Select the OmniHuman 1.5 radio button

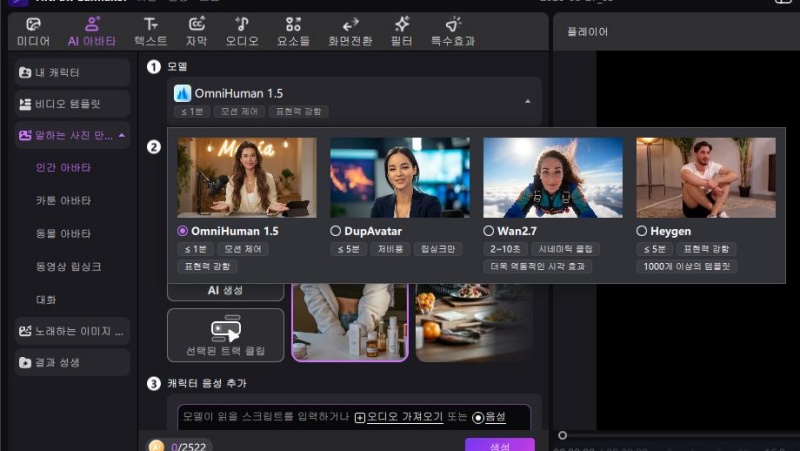182,231
